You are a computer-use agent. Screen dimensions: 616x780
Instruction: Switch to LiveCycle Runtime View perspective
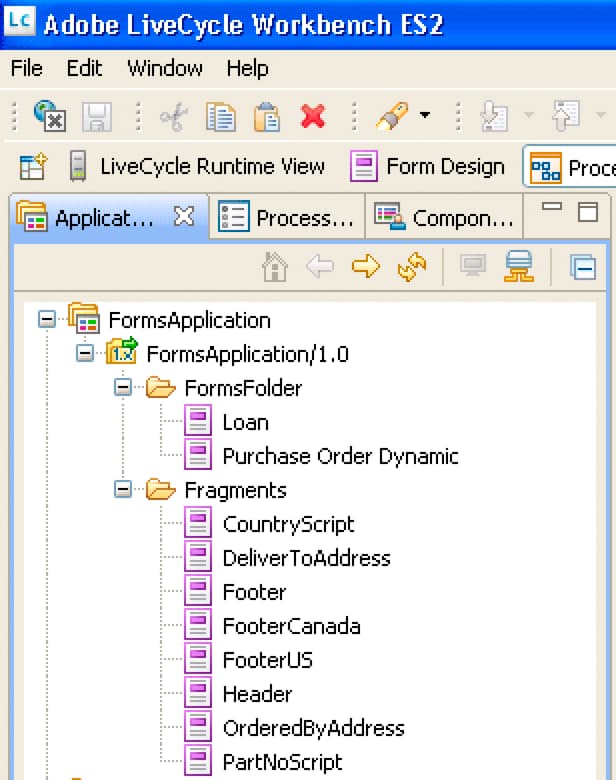[196, 166]
